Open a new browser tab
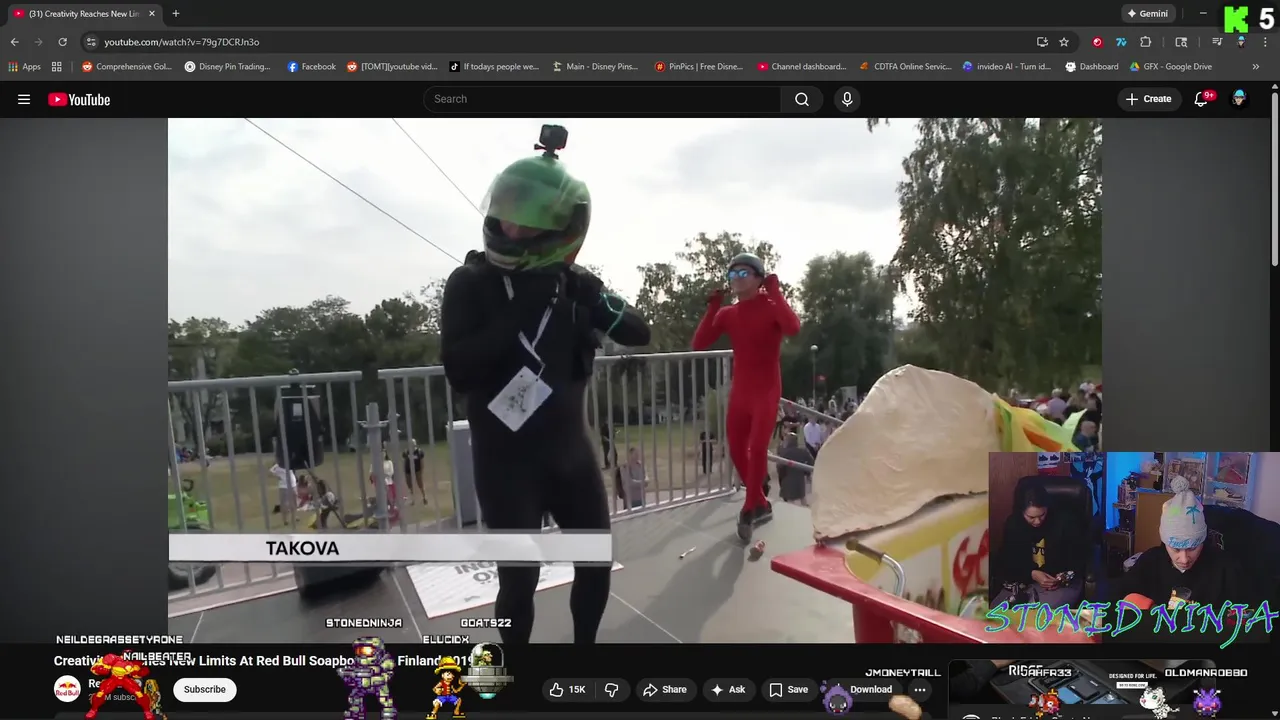1280x720 pixels. pyautogui.click(x=176, y=14)
